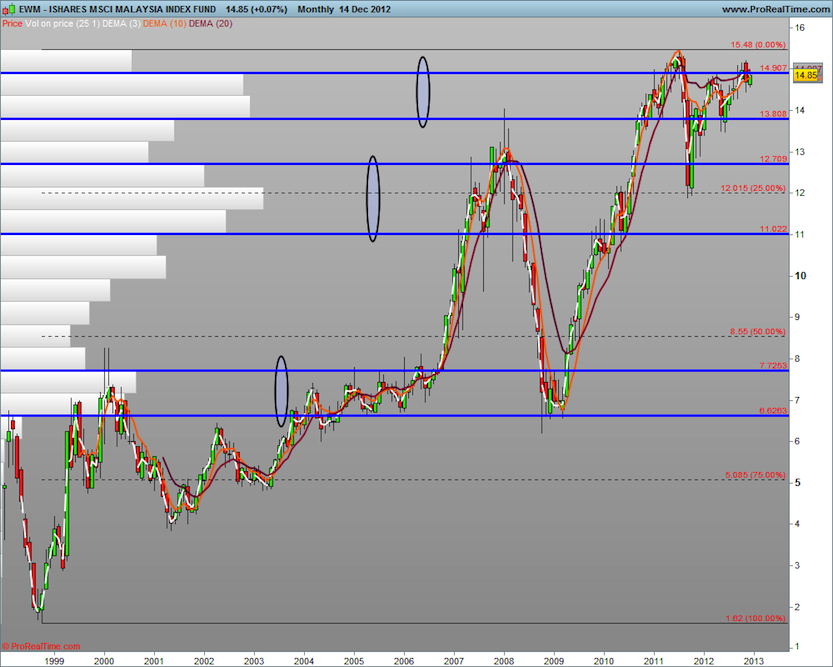Click the 2001 label on the time axis
833x667 pixels.
(154, 661)
